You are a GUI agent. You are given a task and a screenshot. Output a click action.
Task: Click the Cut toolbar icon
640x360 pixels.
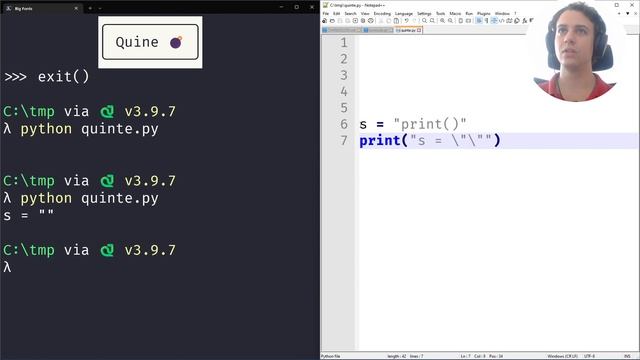[381, 21]
